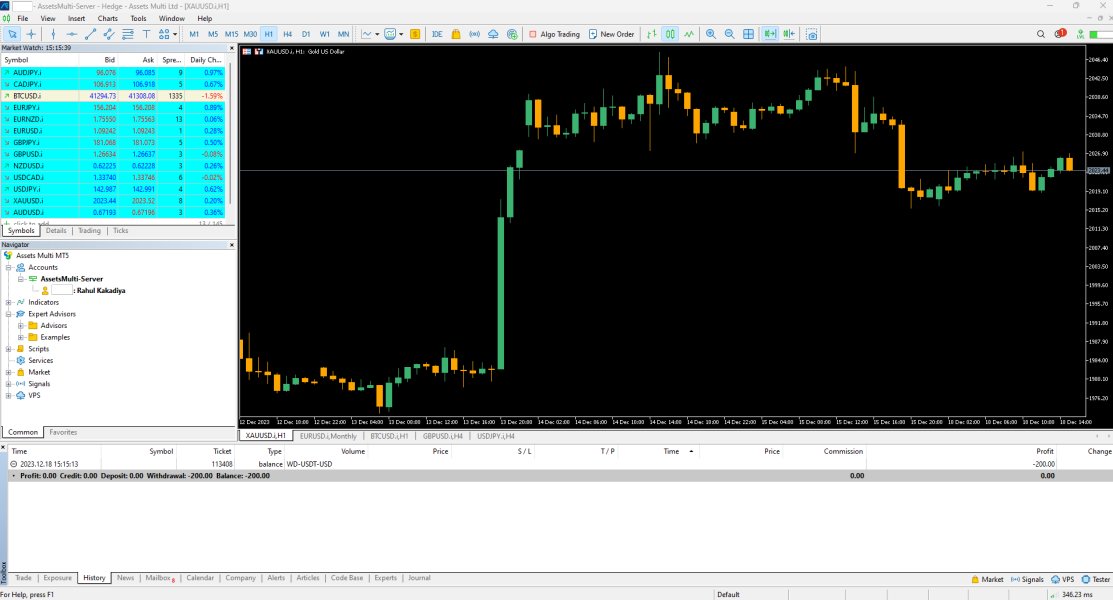1113x600 pixels.
Task: Switch chart to line chart display
Action: (689, 34)
